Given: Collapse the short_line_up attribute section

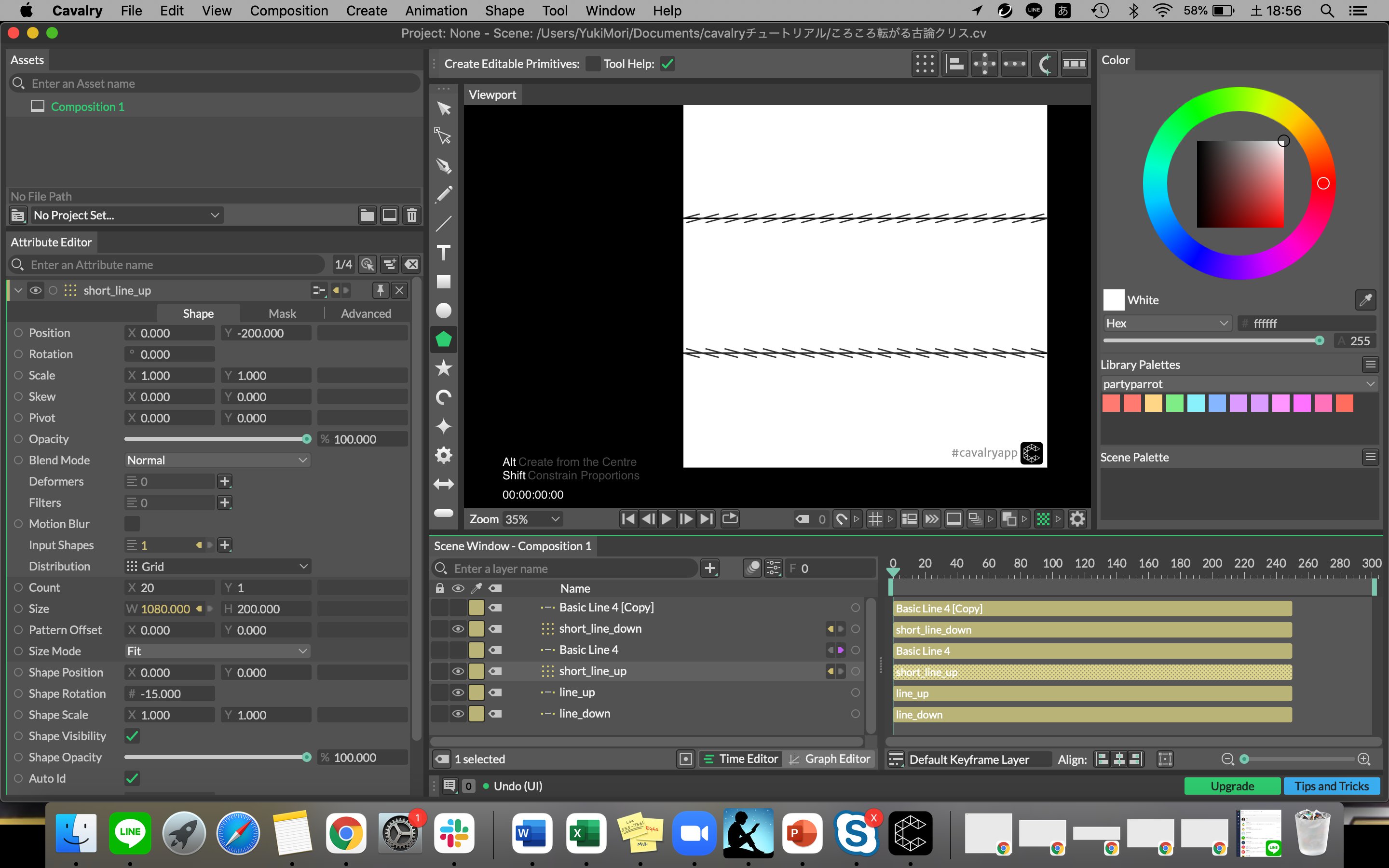Looking at the screenshot, I should [x=18, y=290].
